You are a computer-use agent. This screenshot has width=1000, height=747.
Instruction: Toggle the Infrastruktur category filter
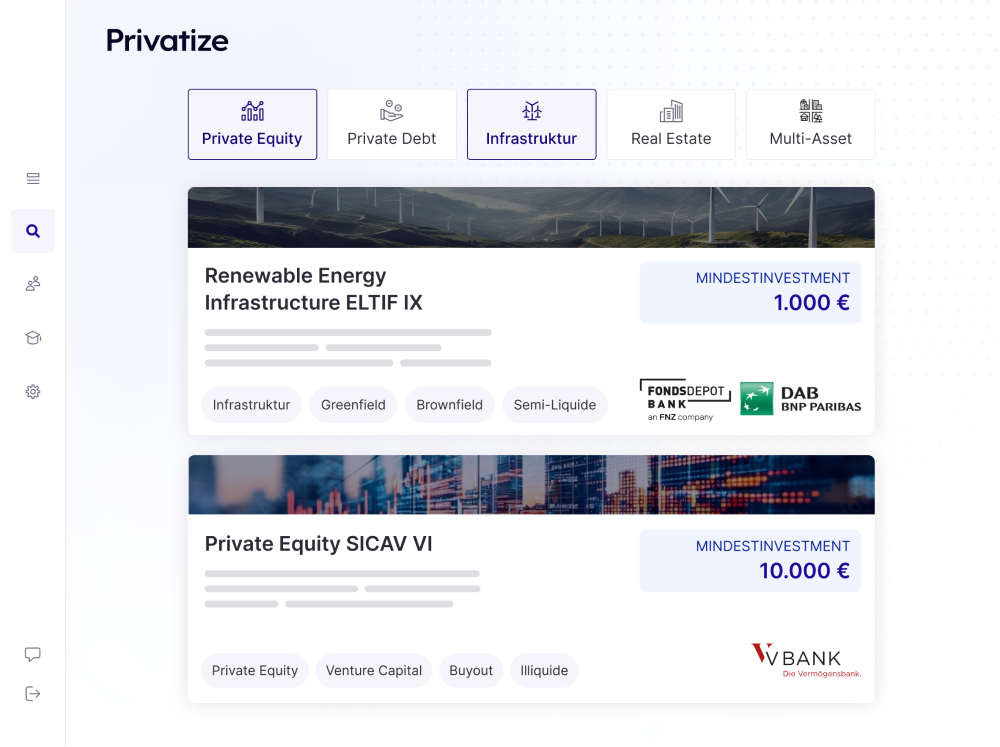coord(531,125)
